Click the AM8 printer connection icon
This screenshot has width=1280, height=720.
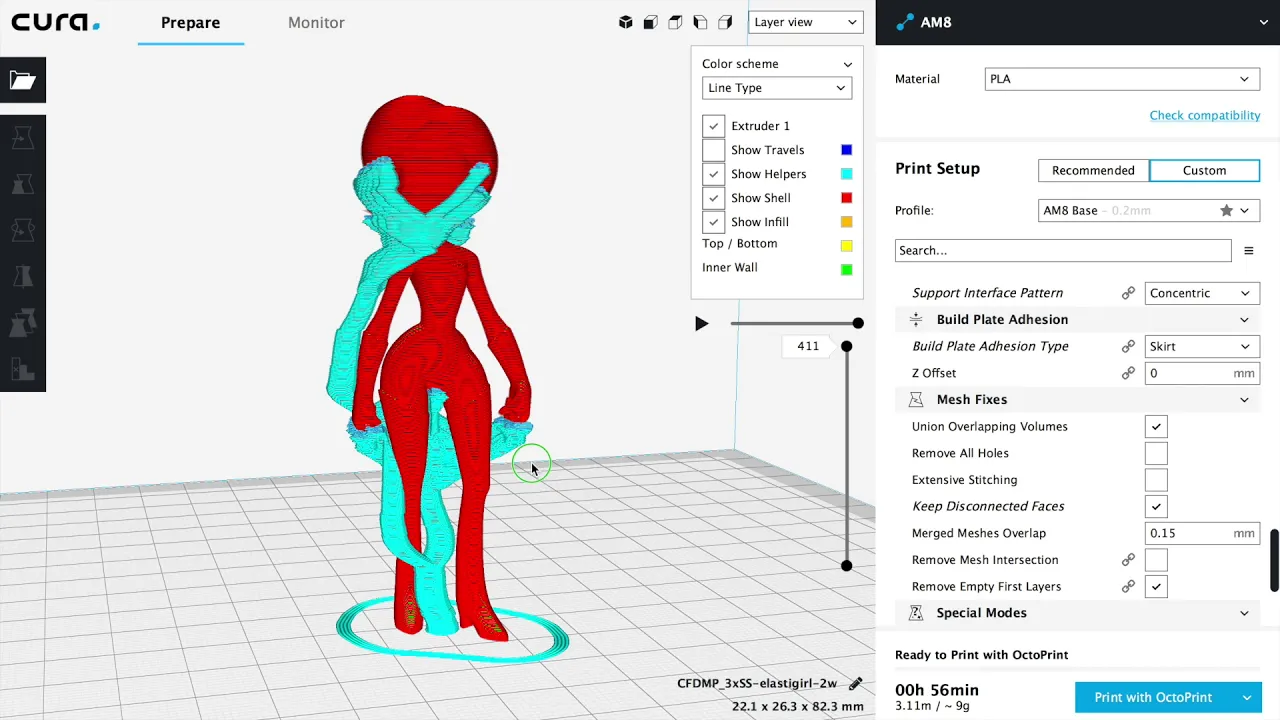click(x=906, y=22)
